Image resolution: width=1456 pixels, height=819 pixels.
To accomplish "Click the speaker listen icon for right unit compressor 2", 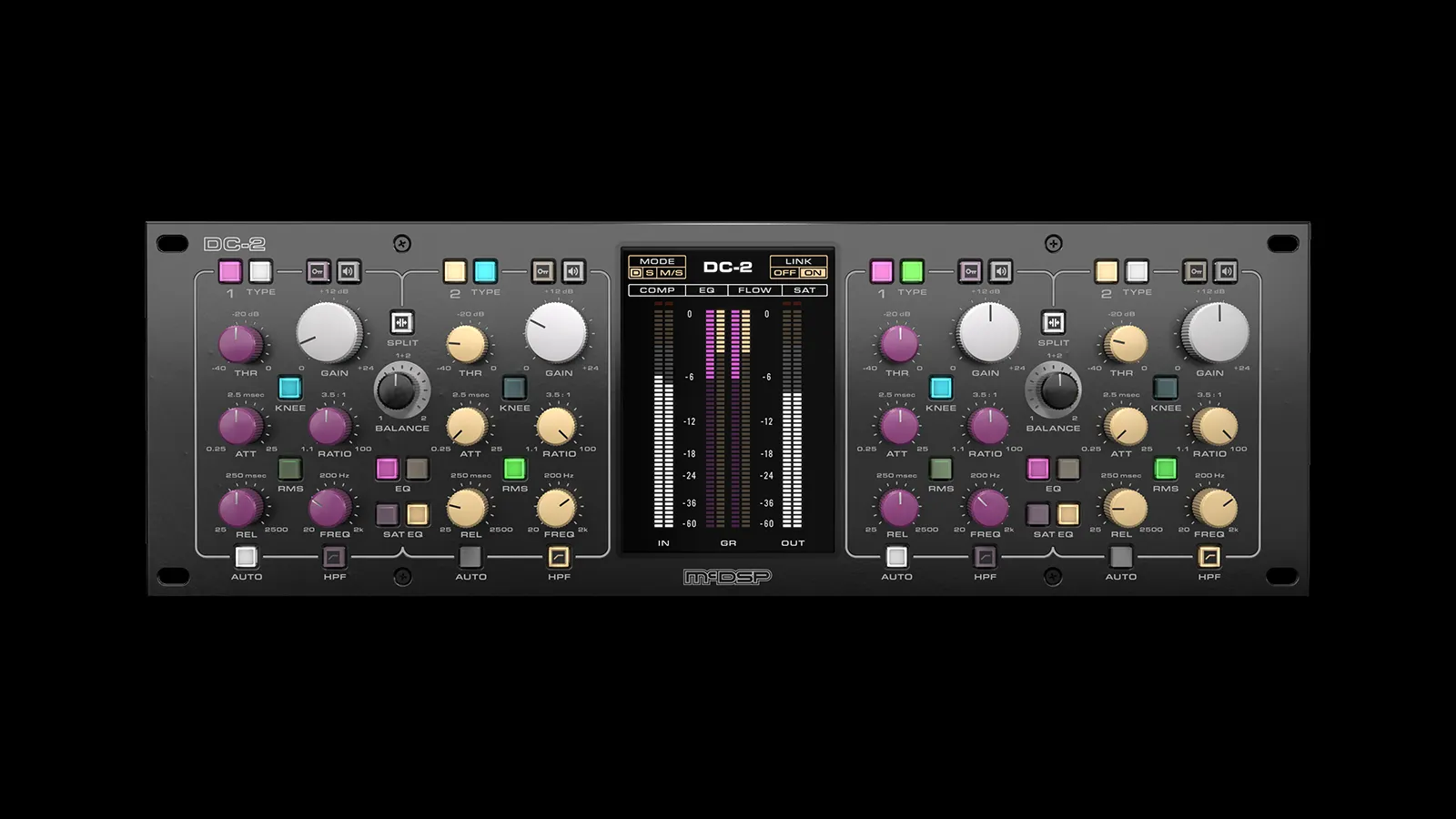I will pos(1226,271).
